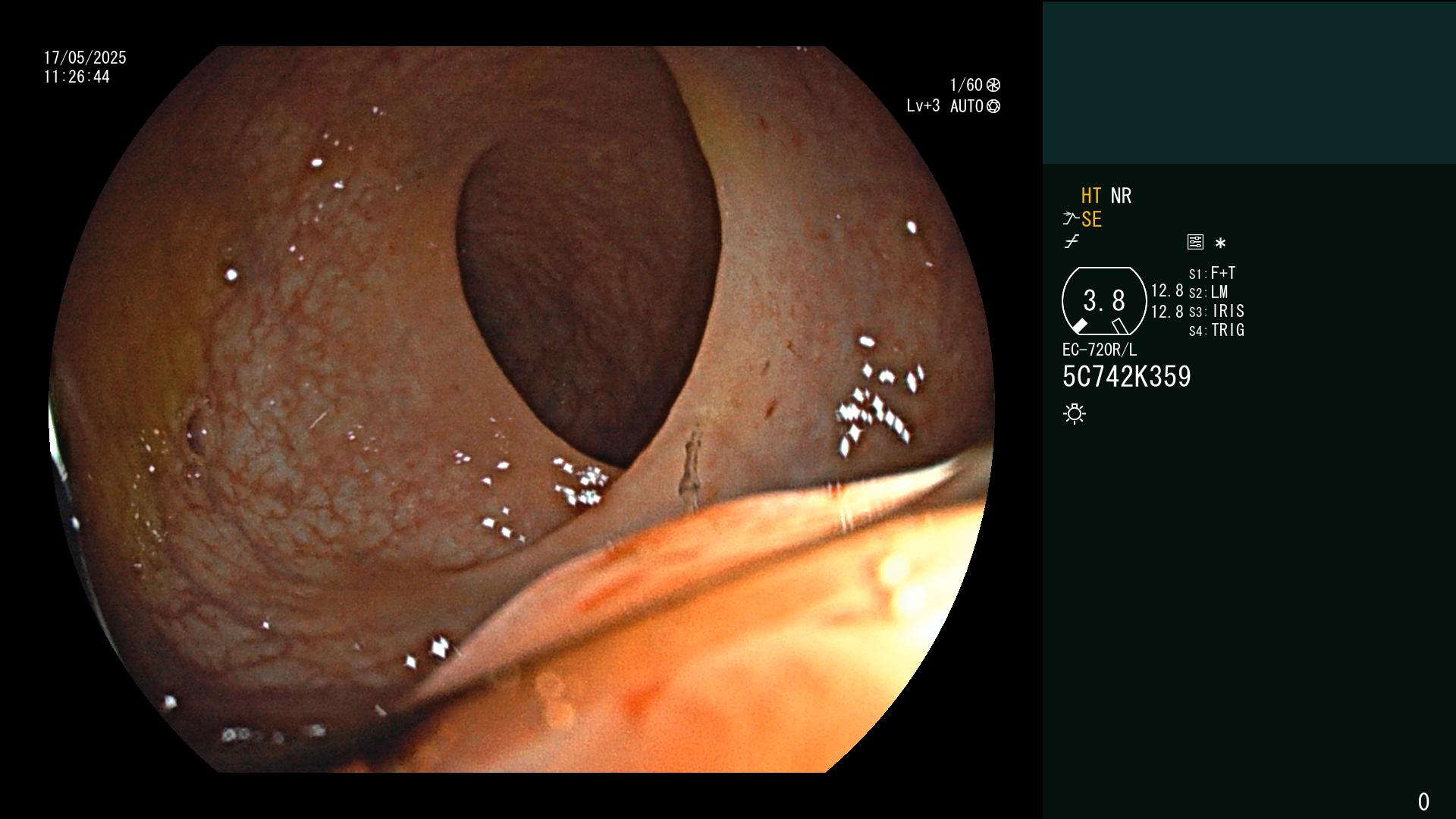
Task: Click the time 11:26:44
Action: coord(77,77)
